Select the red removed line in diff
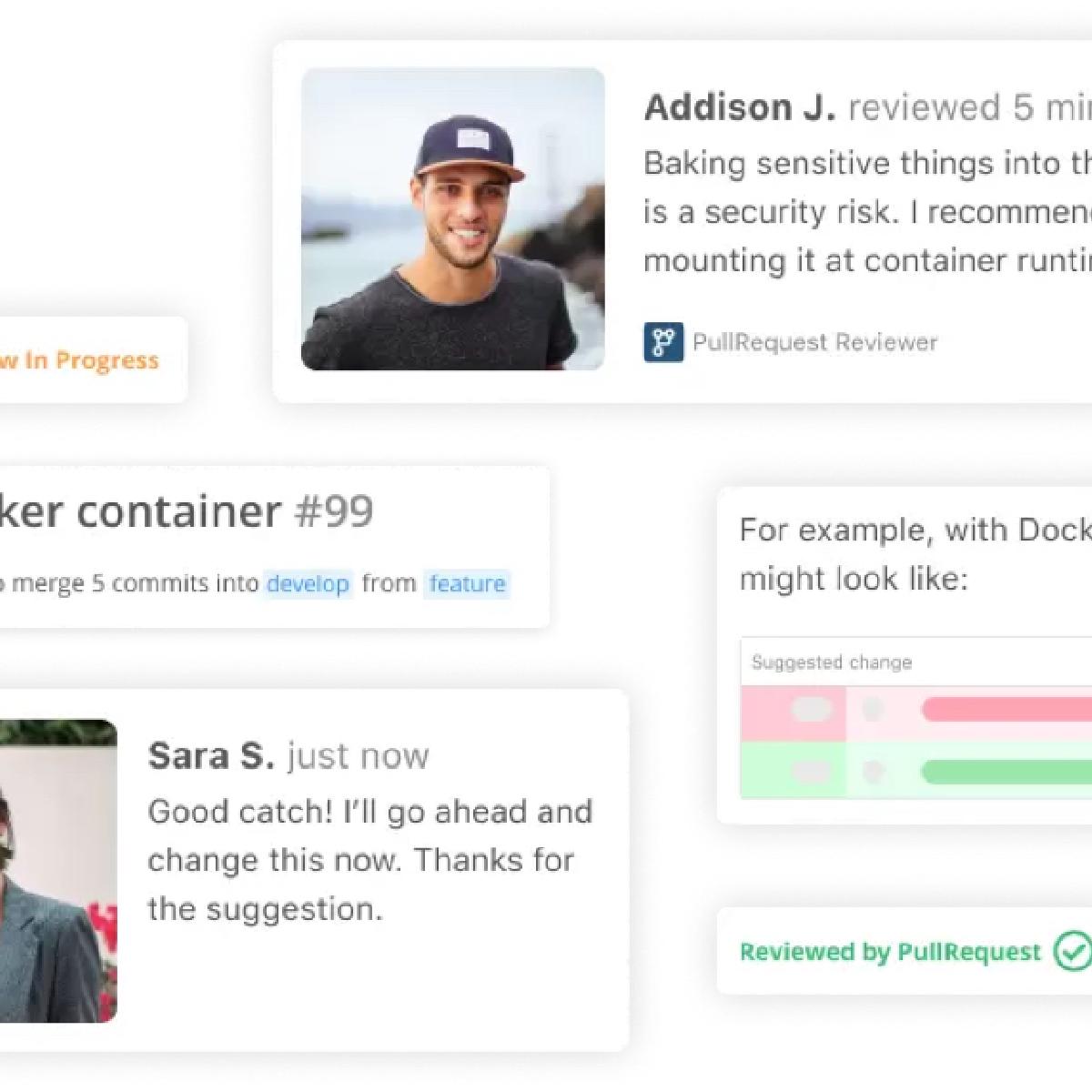 (1007, 710)
